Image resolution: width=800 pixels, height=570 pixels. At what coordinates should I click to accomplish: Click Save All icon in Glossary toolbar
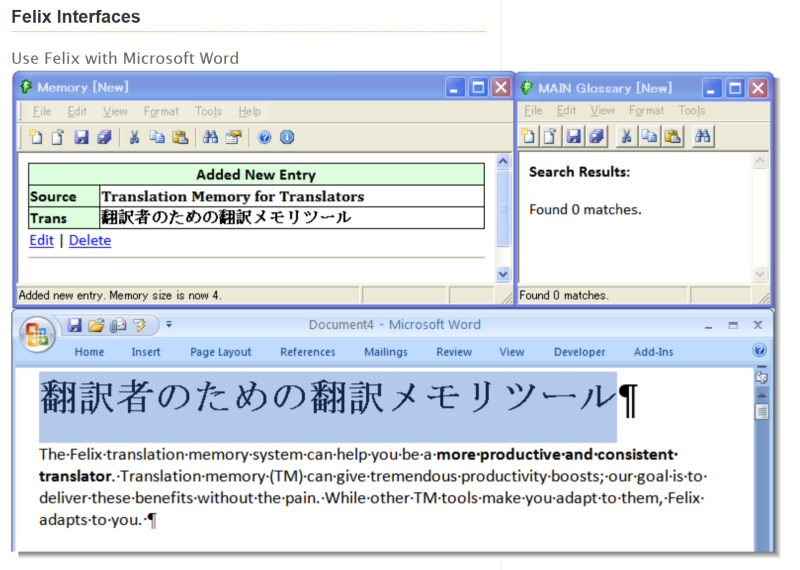(596, 136)
